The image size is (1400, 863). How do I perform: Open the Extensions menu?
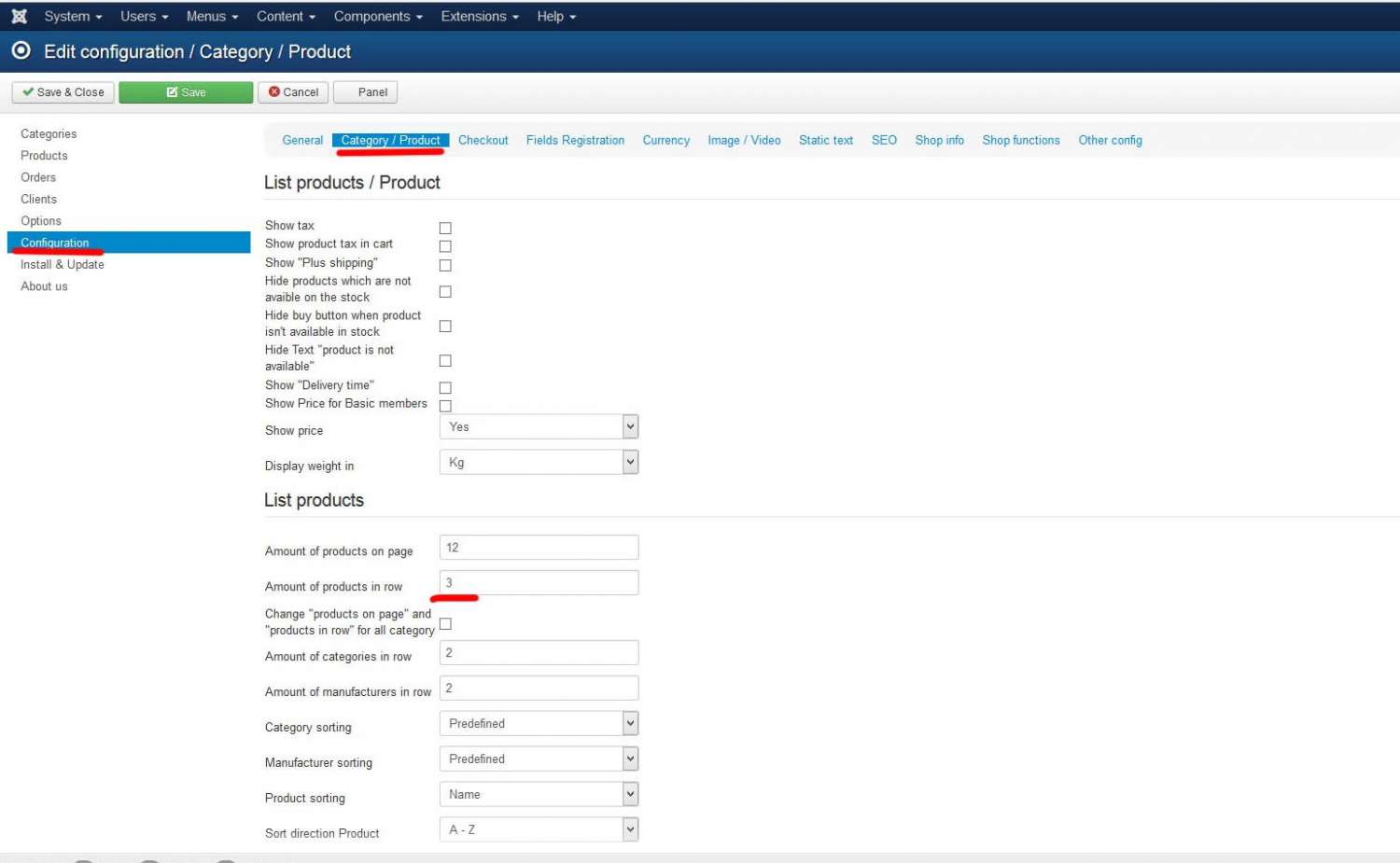(x=479, y=16)
